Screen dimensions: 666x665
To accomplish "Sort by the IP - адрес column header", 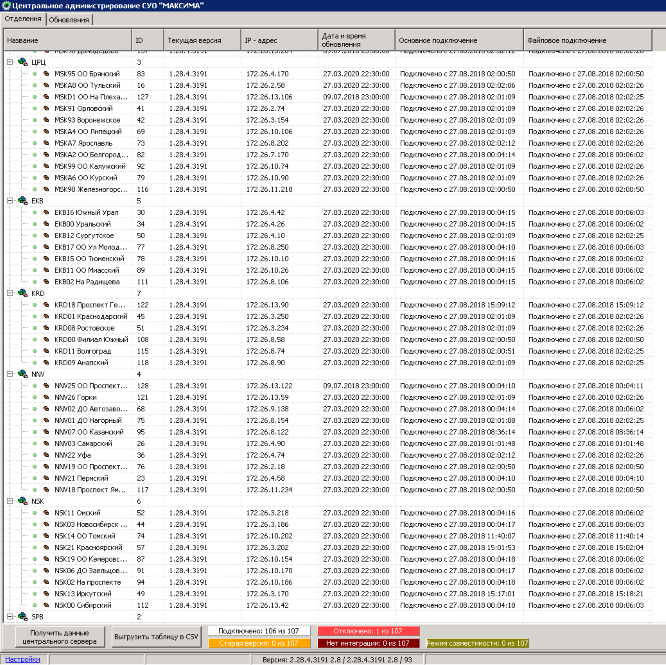I will tap(279, 40).
